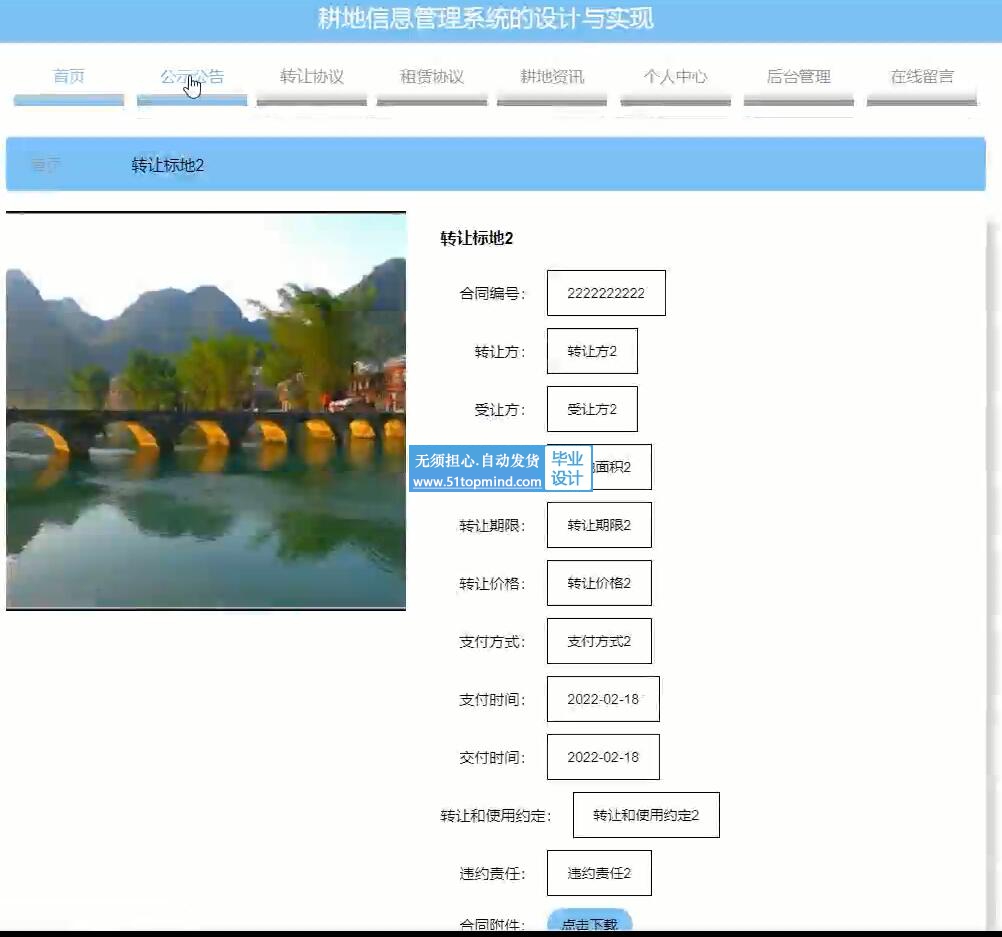Click the 转让价格2 value box
1002x937 pixels.
click(x=599, y=583)
